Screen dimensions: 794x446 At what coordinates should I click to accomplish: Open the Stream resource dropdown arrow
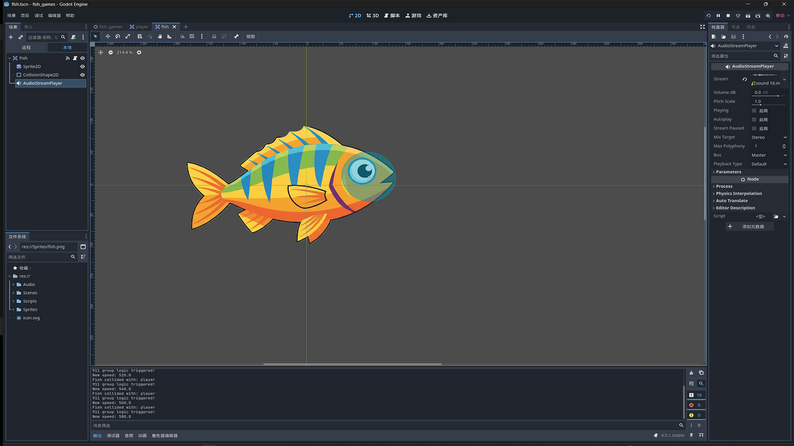[x=784, y=79]
